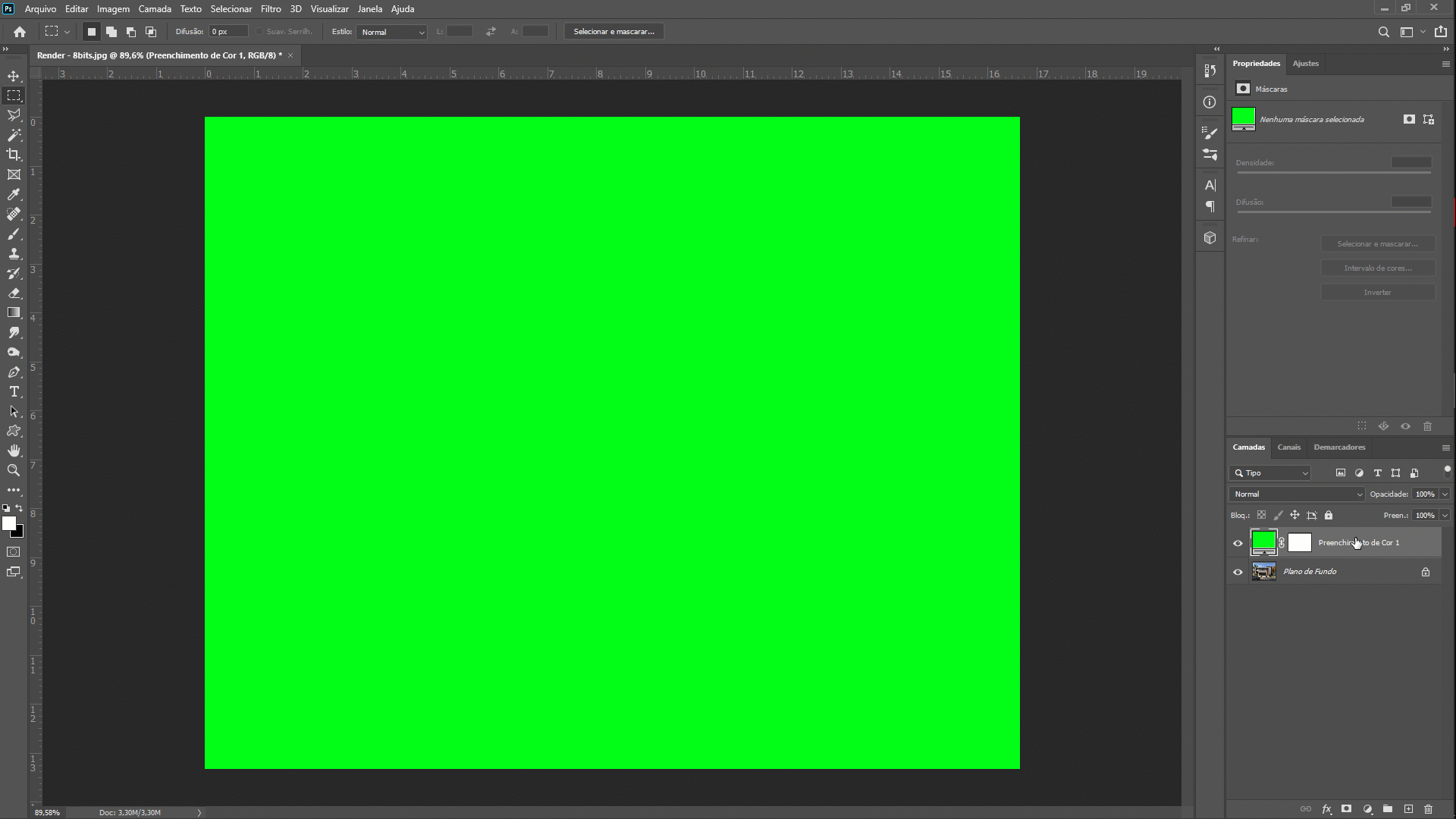The image size is (1456, 819).
Task: Select the Crop tool
Action: click(x=14, y=155)
